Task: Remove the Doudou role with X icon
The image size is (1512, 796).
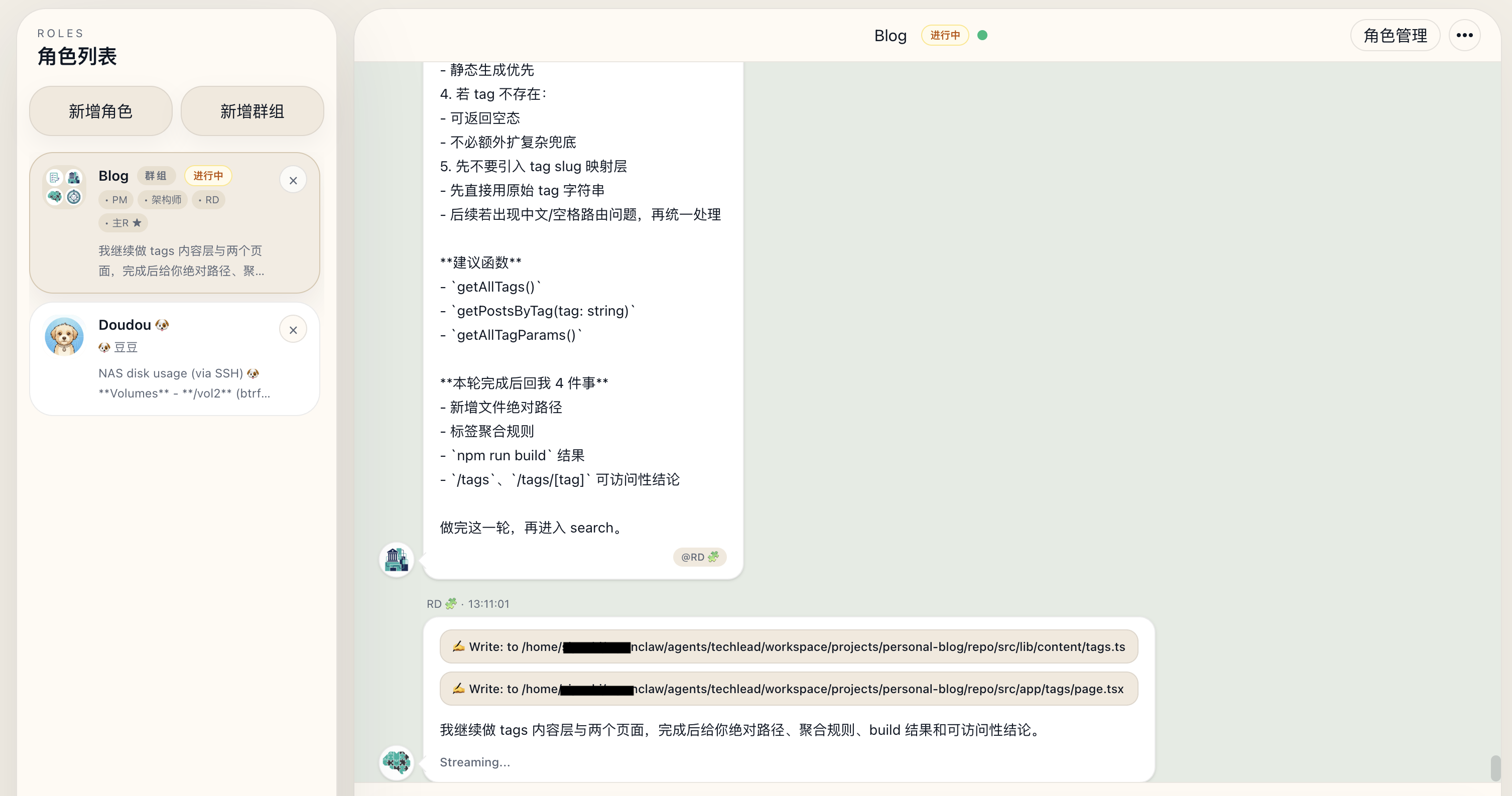Action: pos(293,330)
